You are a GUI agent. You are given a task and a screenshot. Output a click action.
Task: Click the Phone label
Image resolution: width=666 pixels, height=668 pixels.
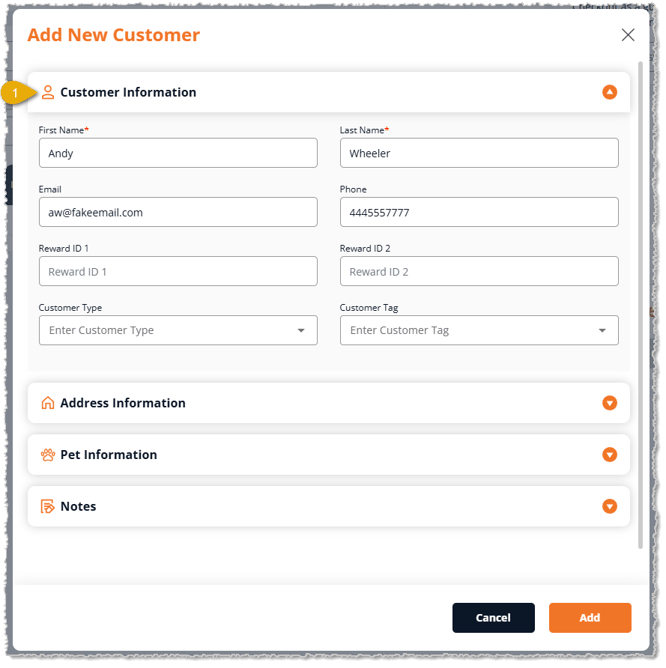[353, 190]
